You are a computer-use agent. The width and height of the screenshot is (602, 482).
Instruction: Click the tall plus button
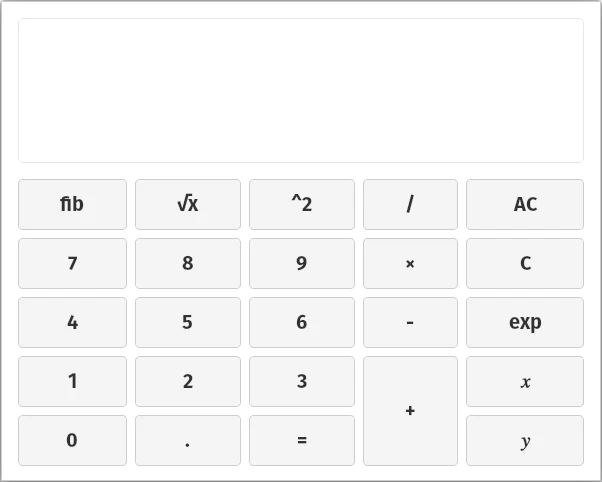[x=410, y=410]
